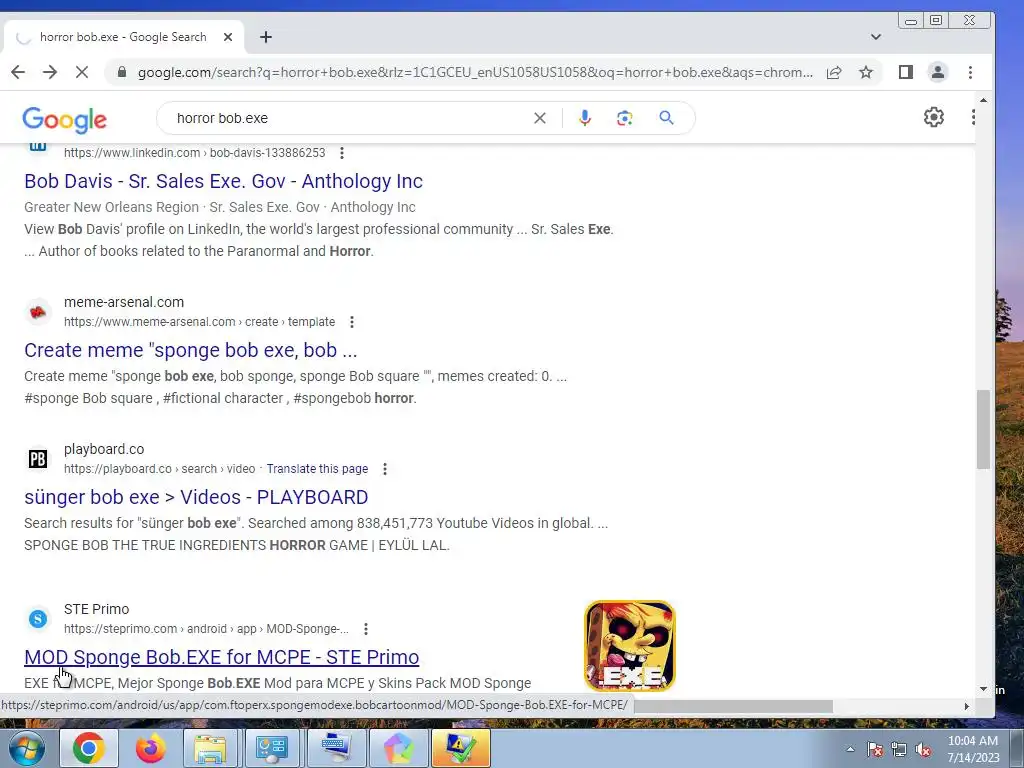Open Bob Davis - Sr. Sales Exe. Gov result

tap(223, 181)
